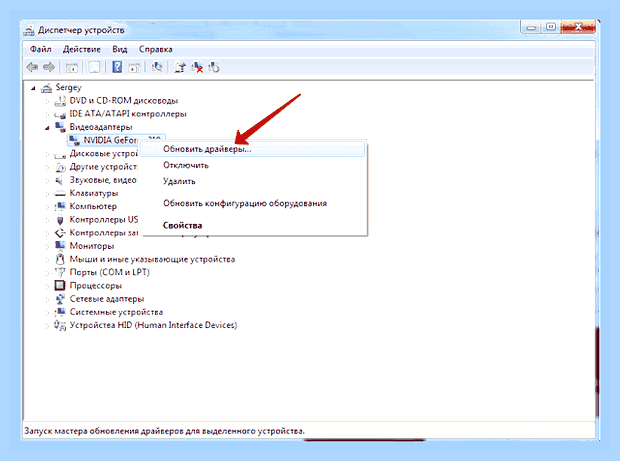Viewport: 620px width, 461px height.
Task: Click the computer icon beside Sergey
Action: click(47, 87)
